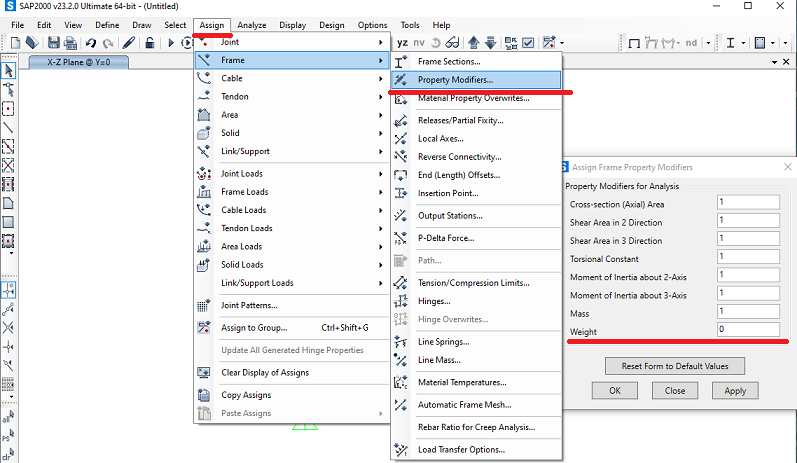Click the Weight modifier input field
Screen dimensions: 797x463
[748, 330]
